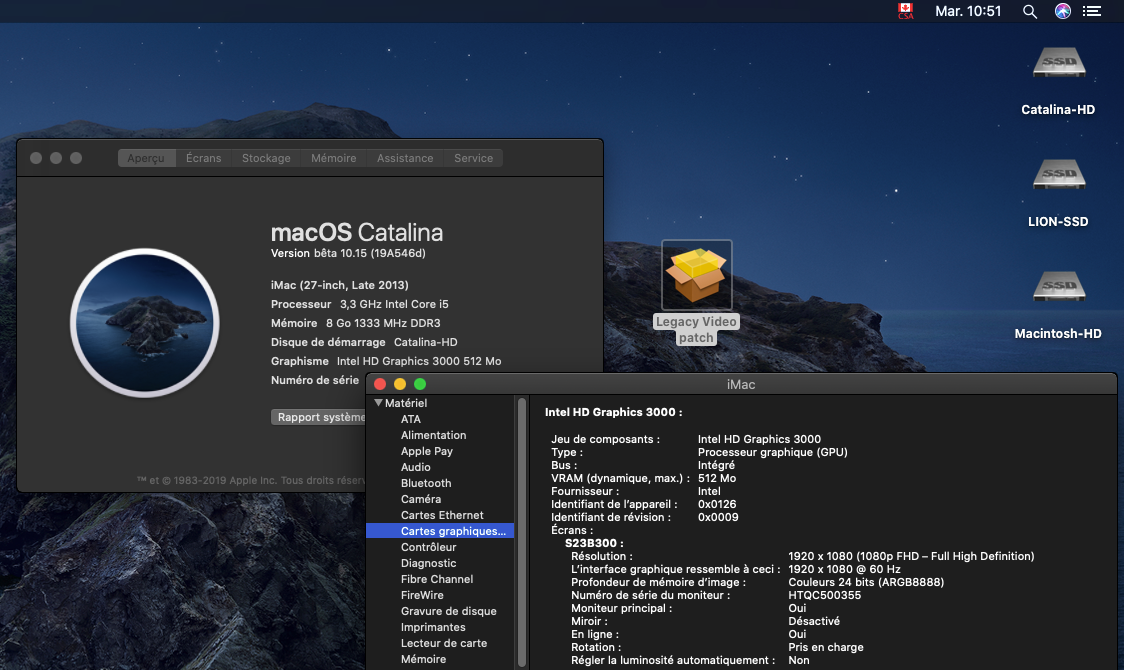Click the device ID value 0x0126
Viewport: 1124px width, 670px height.
tap(717, 504)
